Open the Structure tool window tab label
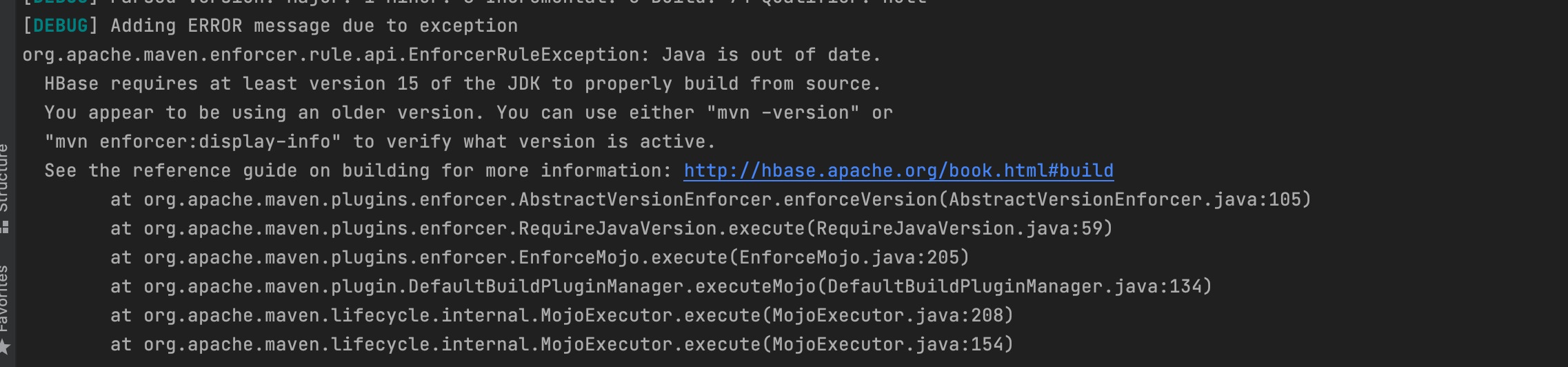This screenshot has height=367, width=1568. [x=4, y=177]
